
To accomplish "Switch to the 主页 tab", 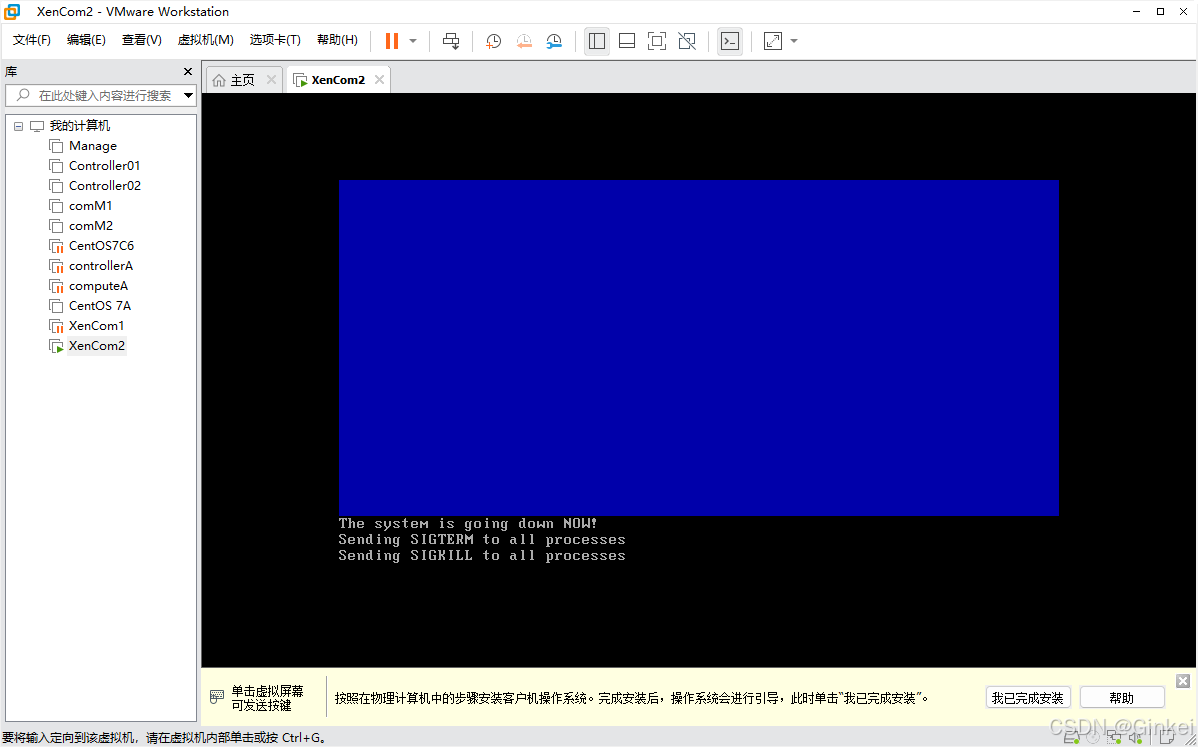I will click(x=242, y=80).
